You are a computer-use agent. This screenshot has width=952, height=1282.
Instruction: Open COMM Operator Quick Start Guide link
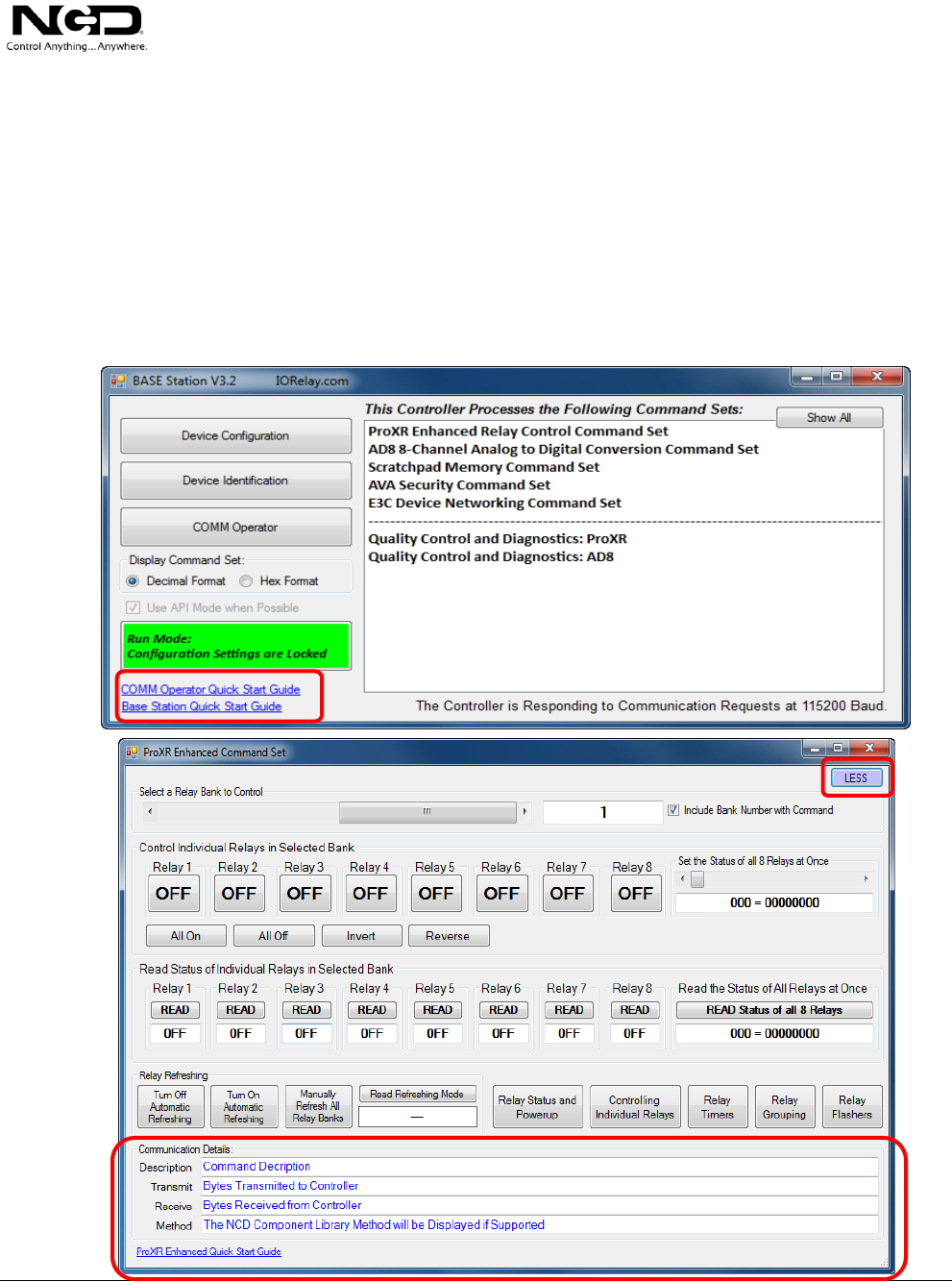210,689
